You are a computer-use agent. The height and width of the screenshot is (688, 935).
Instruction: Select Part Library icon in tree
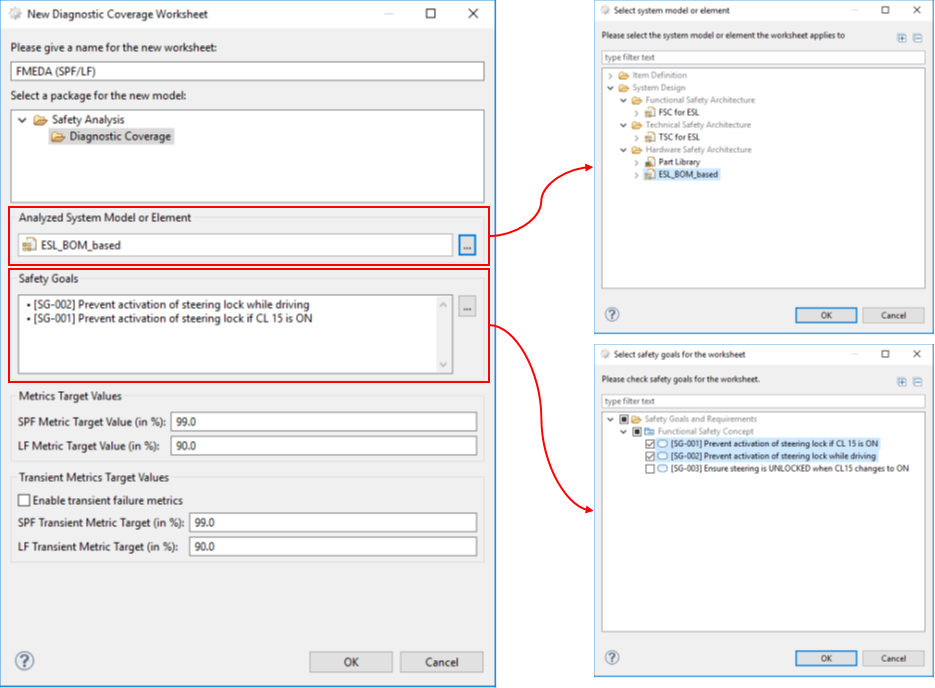tap(650, 162)
